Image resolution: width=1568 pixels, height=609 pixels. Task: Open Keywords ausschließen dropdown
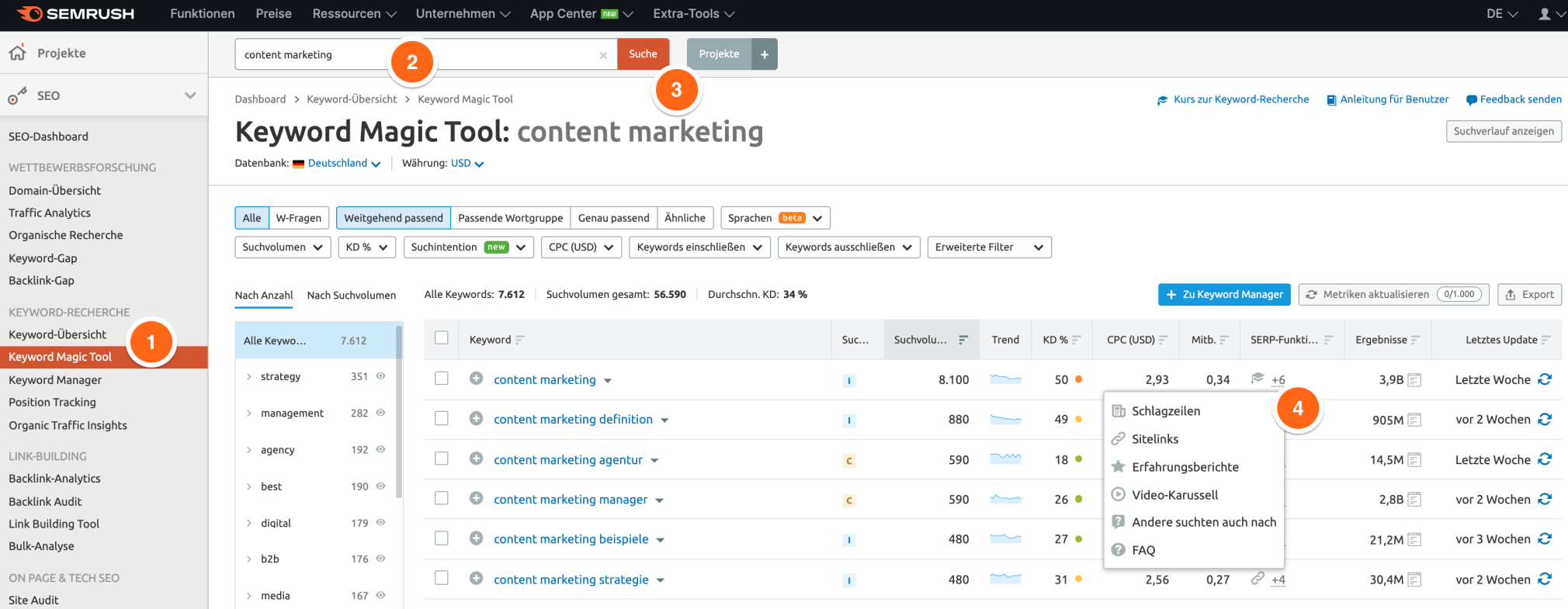coord(848,247)
